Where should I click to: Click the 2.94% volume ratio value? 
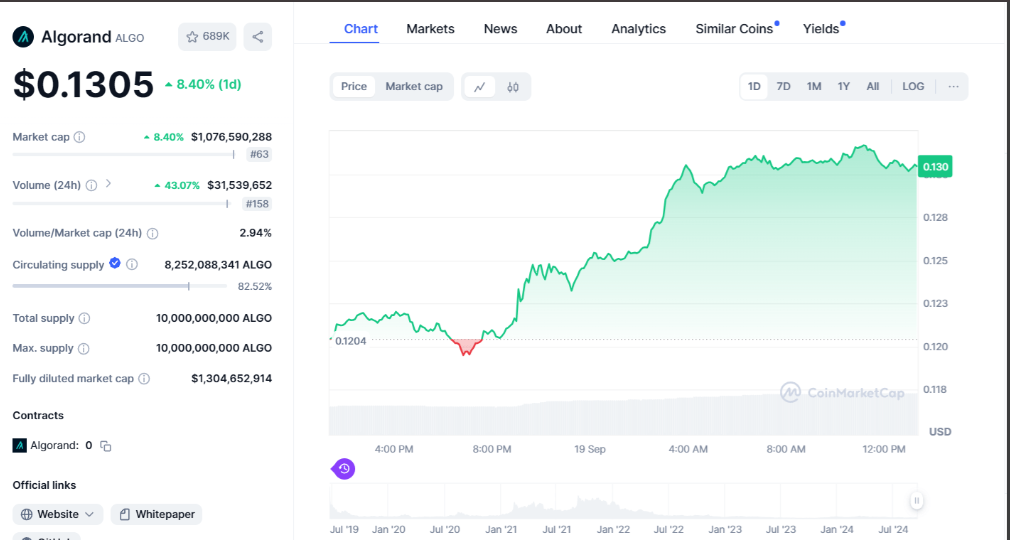(x=256, y=233)
